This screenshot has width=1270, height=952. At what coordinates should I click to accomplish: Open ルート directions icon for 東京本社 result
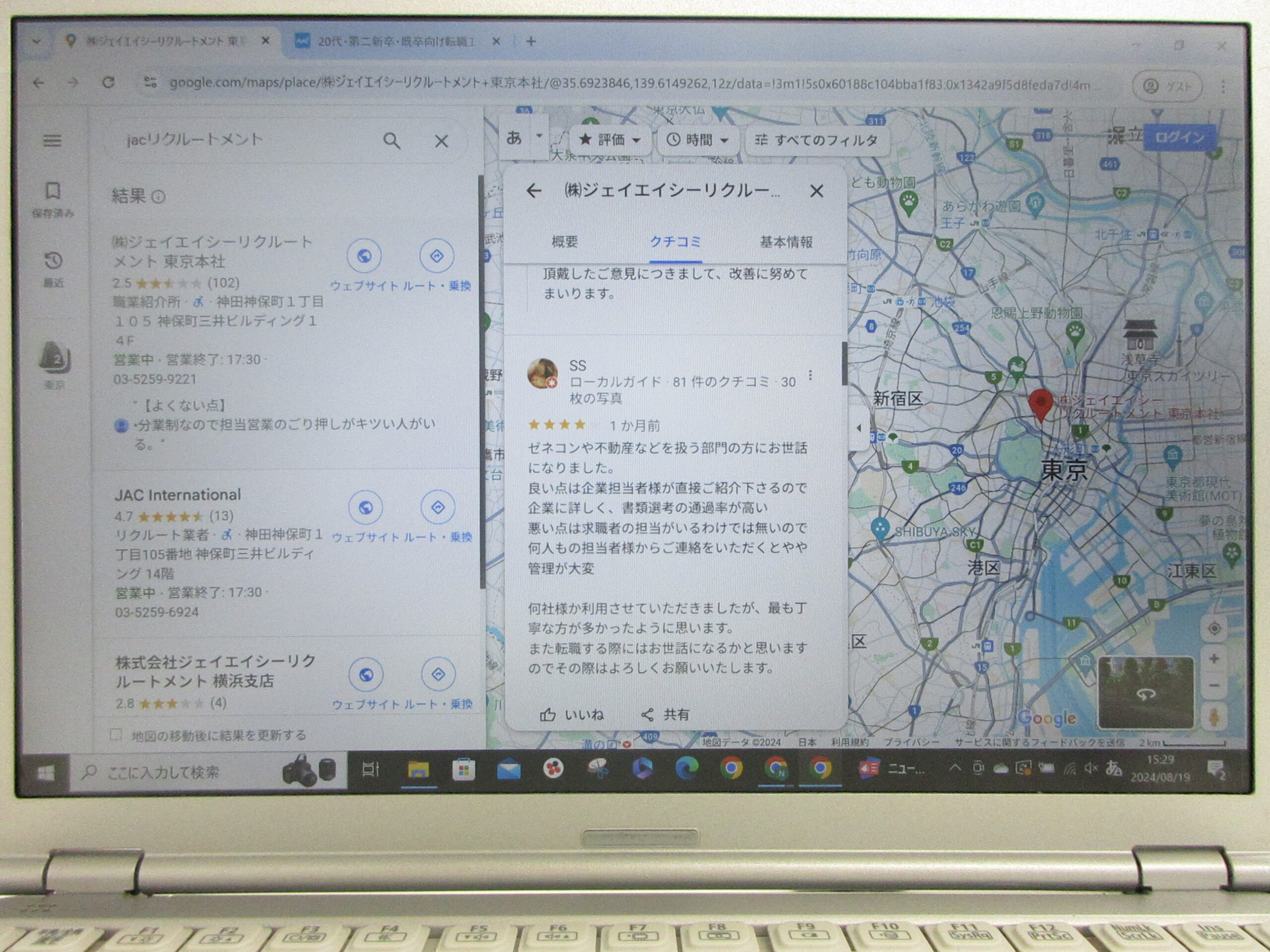437,256
